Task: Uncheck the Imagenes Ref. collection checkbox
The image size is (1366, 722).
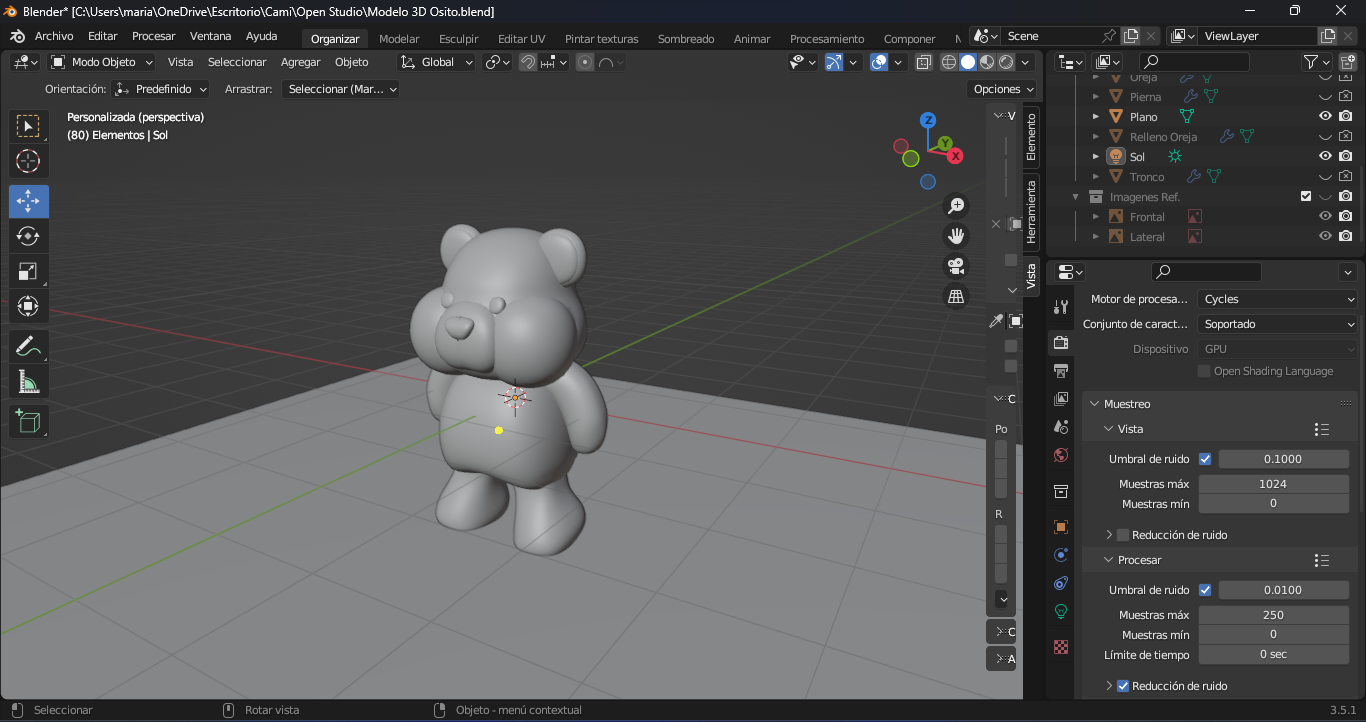Action: 1305,196
